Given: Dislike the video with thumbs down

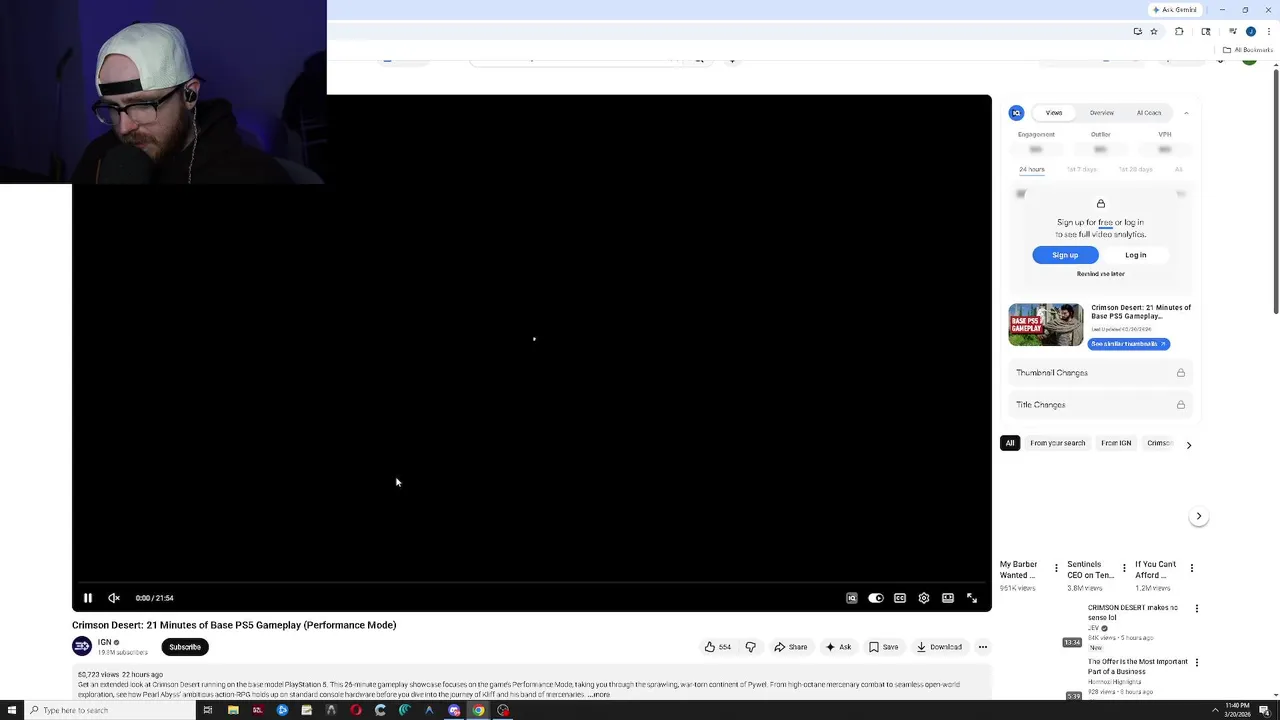Looking at the screenshot, I should (750, 647).
